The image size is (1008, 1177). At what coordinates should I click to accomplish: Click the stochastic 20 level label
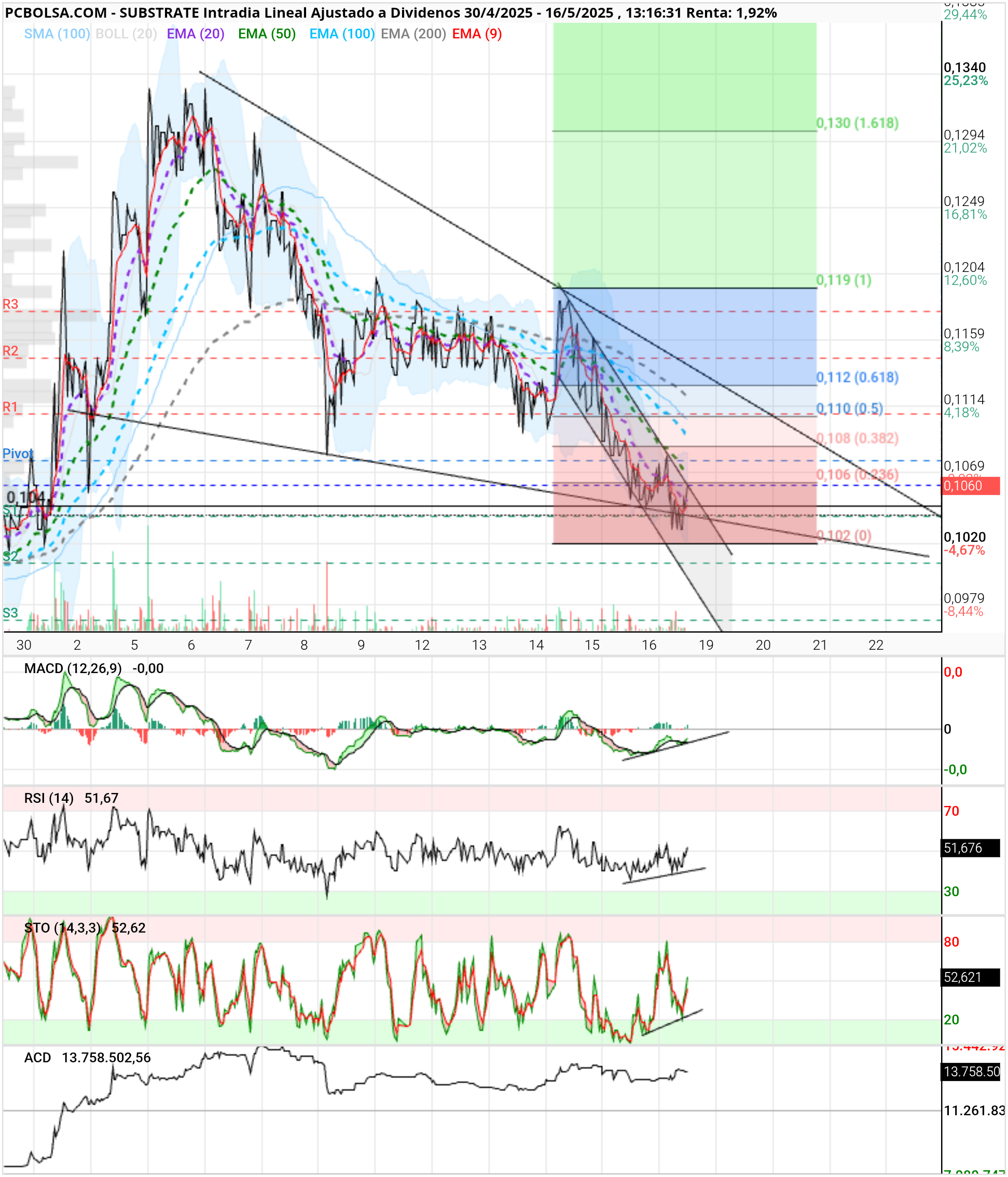point(951,1020)
